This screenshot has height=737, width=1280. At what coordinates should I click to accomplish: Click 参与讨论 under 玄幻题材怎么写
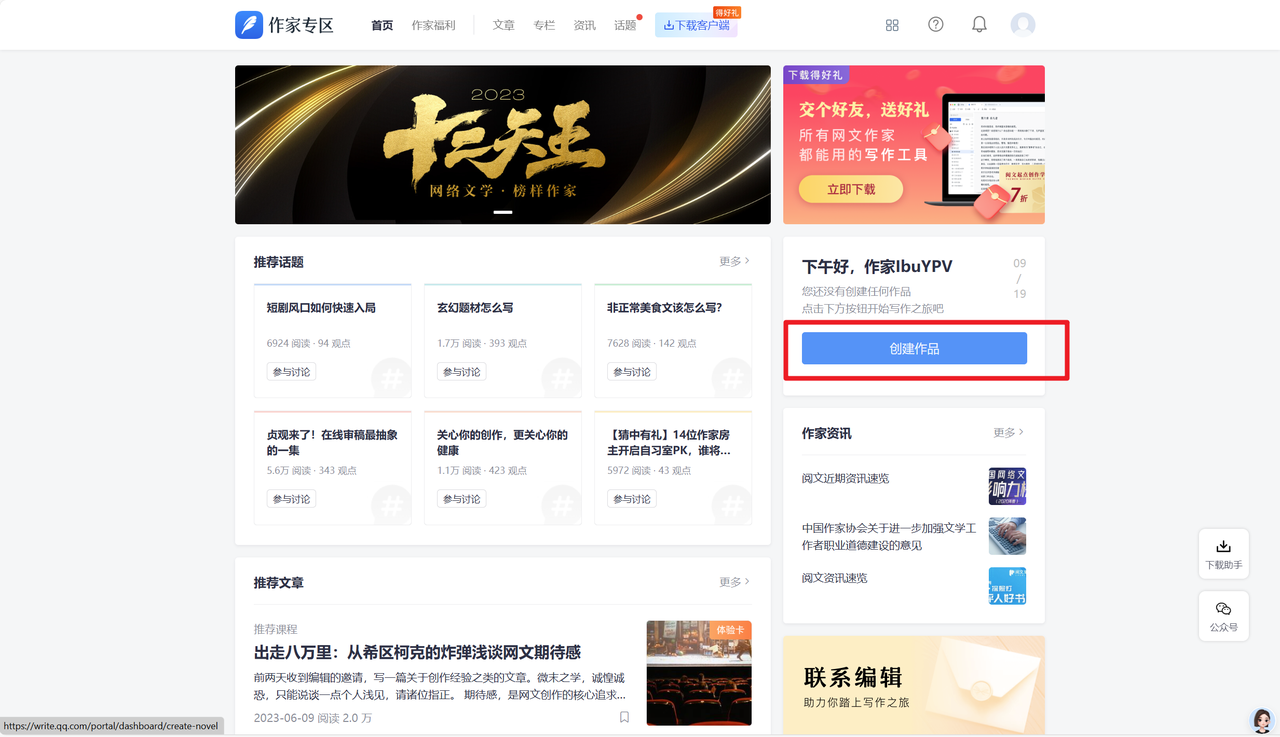(x=461, y=372)
